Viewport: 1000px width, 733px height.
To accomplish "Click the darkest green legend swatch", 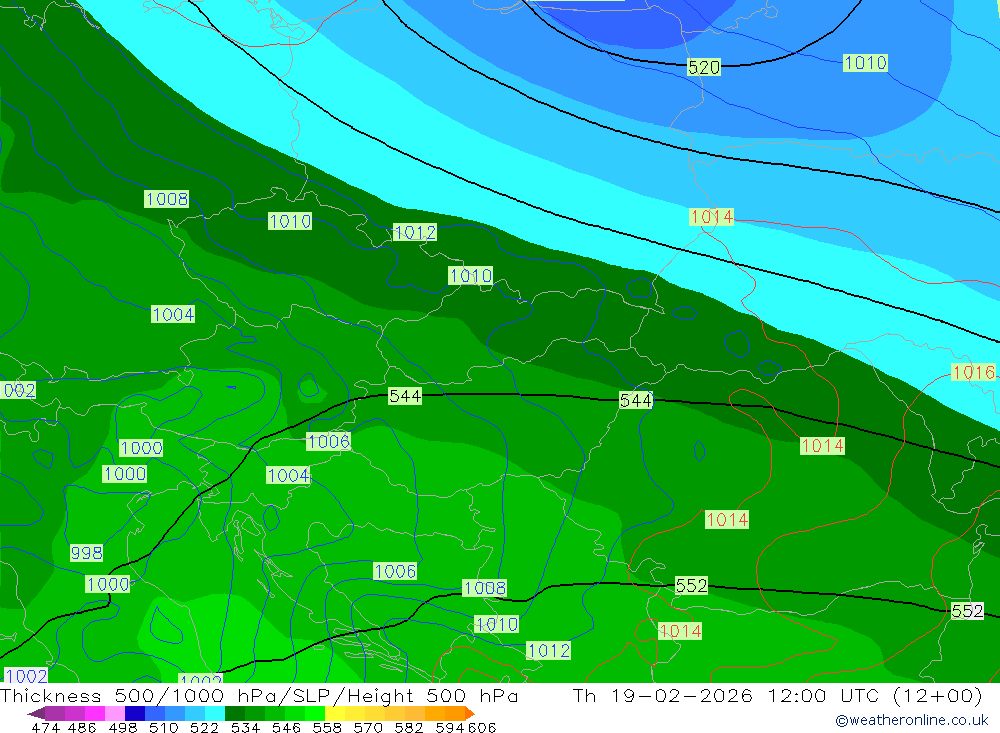I will coord(235,713).
